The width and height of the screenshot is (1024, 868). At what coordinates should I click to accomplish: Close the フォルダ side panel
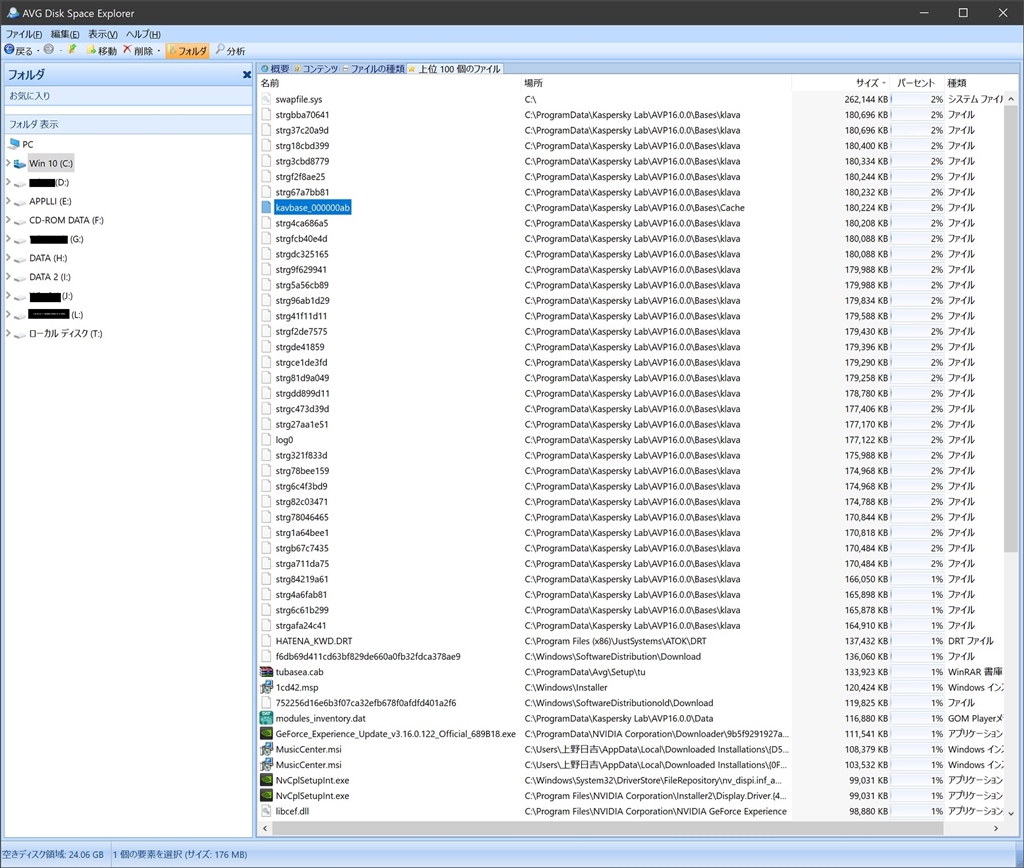[x=247, y=74]
